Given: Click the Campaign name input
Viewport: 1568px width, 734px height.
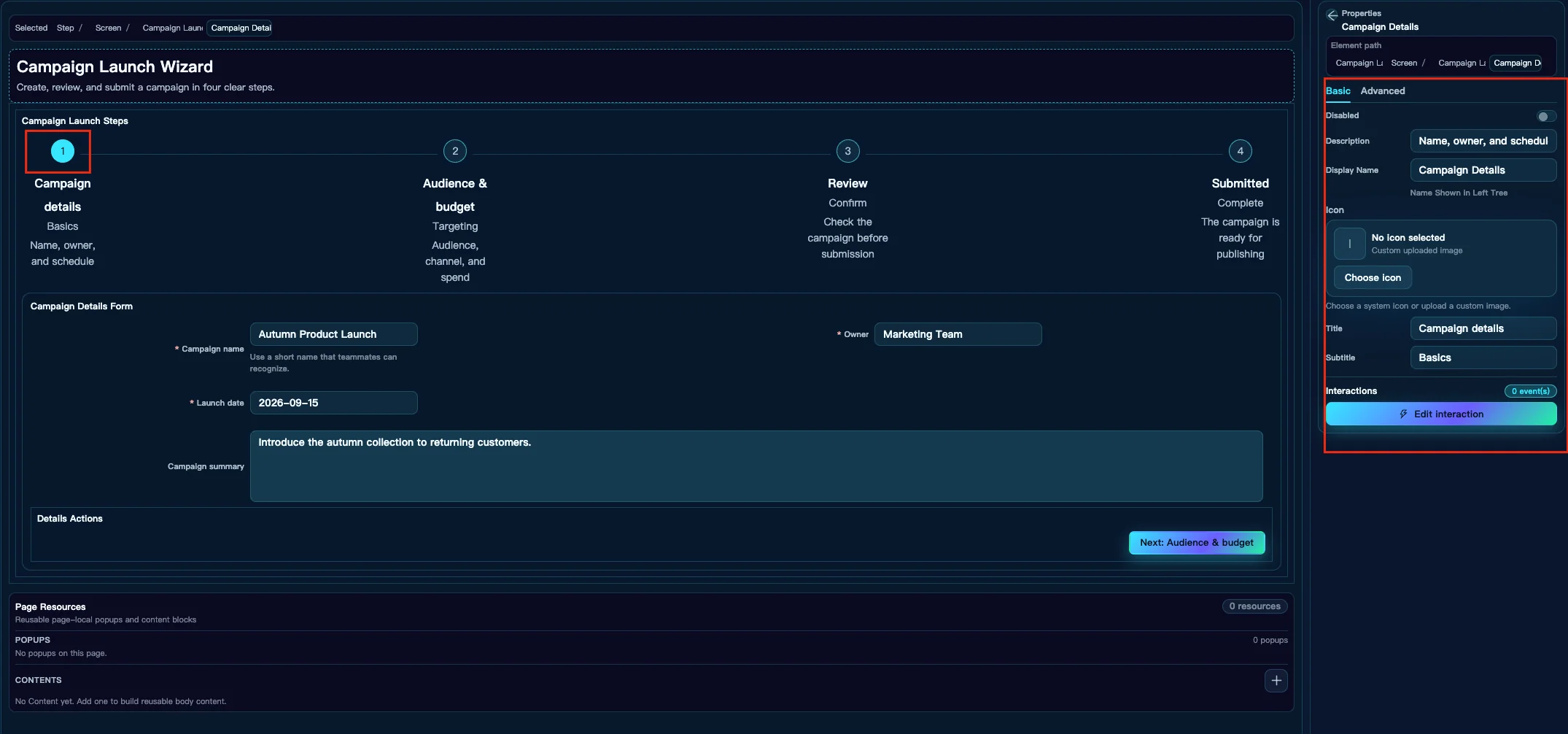Looking at the screenshot, I should 333,334.
